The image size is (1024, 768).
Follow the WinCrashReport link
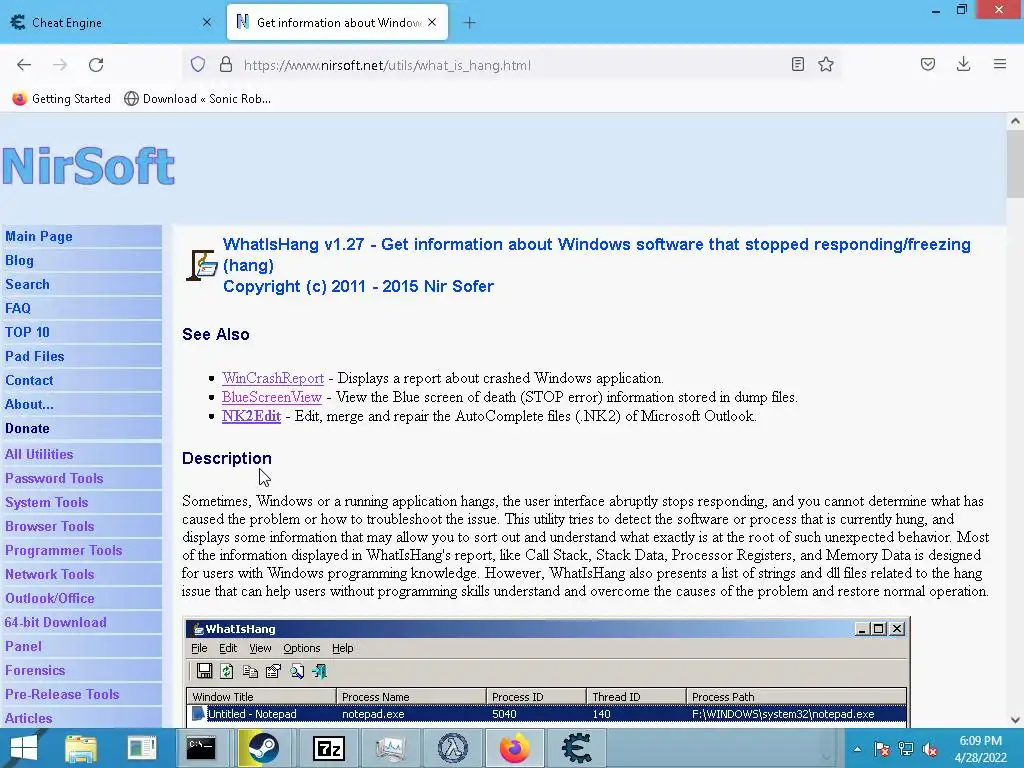click(x=273, y=378)
